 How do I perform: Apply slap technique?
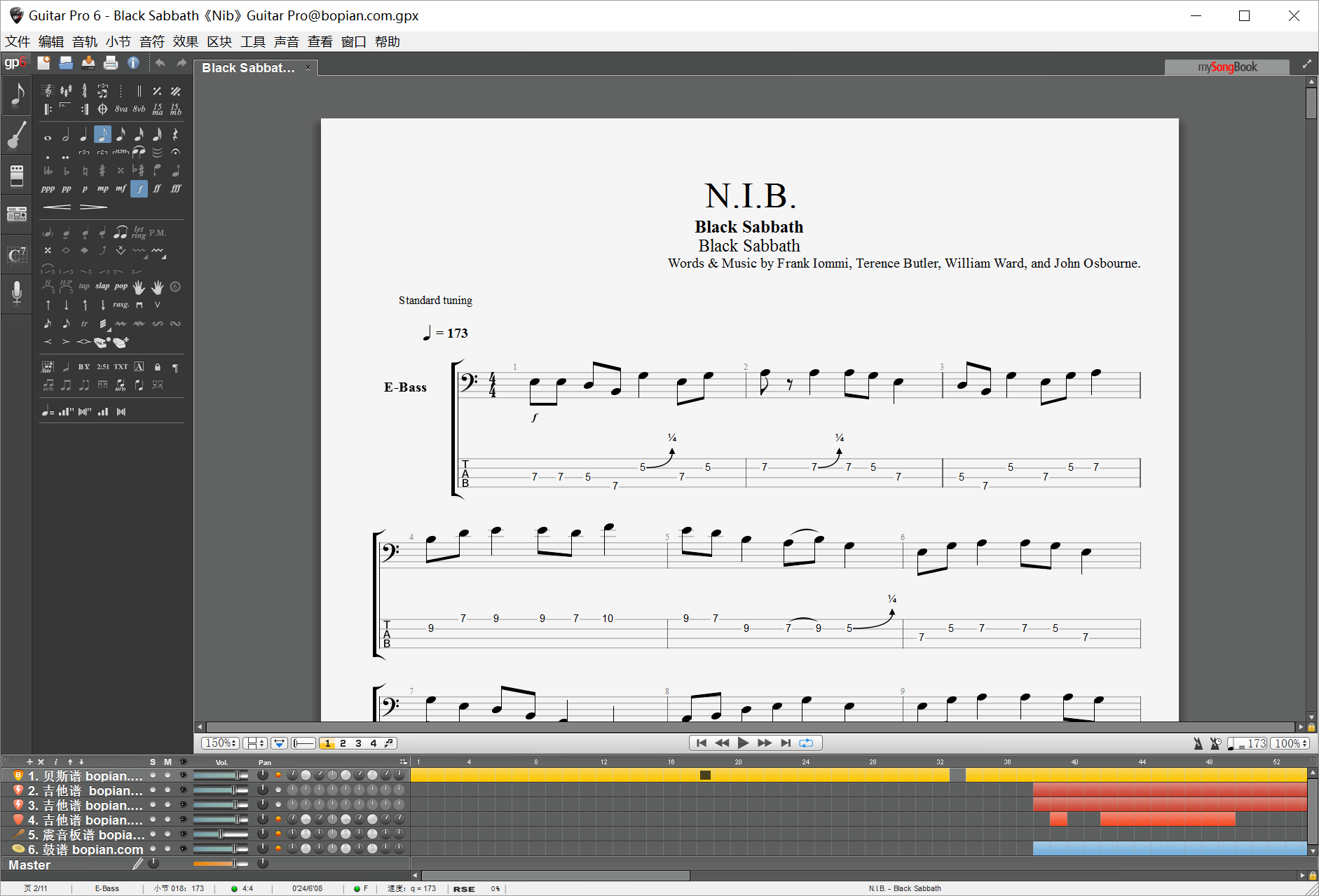[x=102, y=287]
